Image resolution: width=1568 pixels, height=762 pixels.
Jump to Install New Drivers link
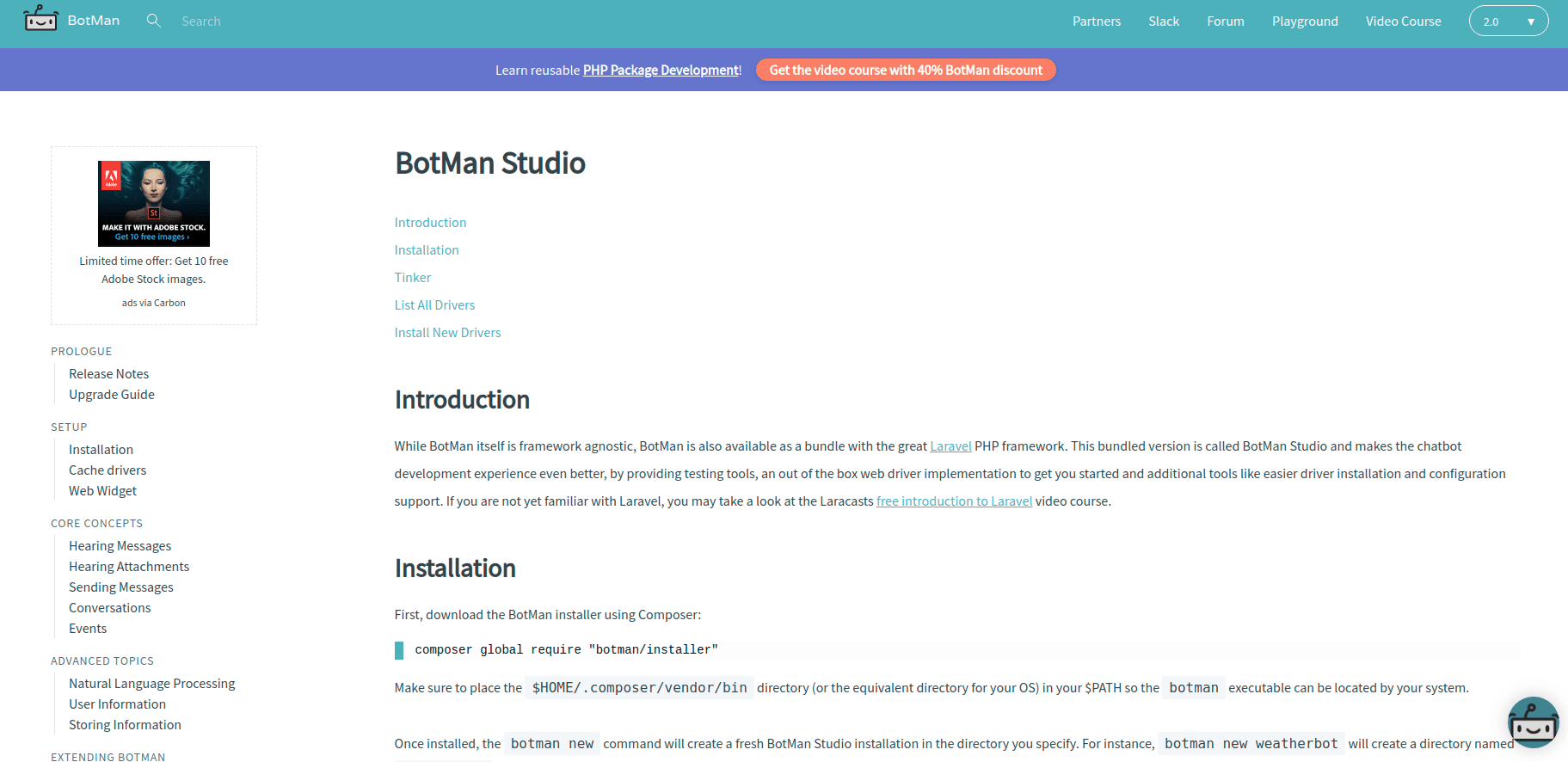(x=447, y=333)
